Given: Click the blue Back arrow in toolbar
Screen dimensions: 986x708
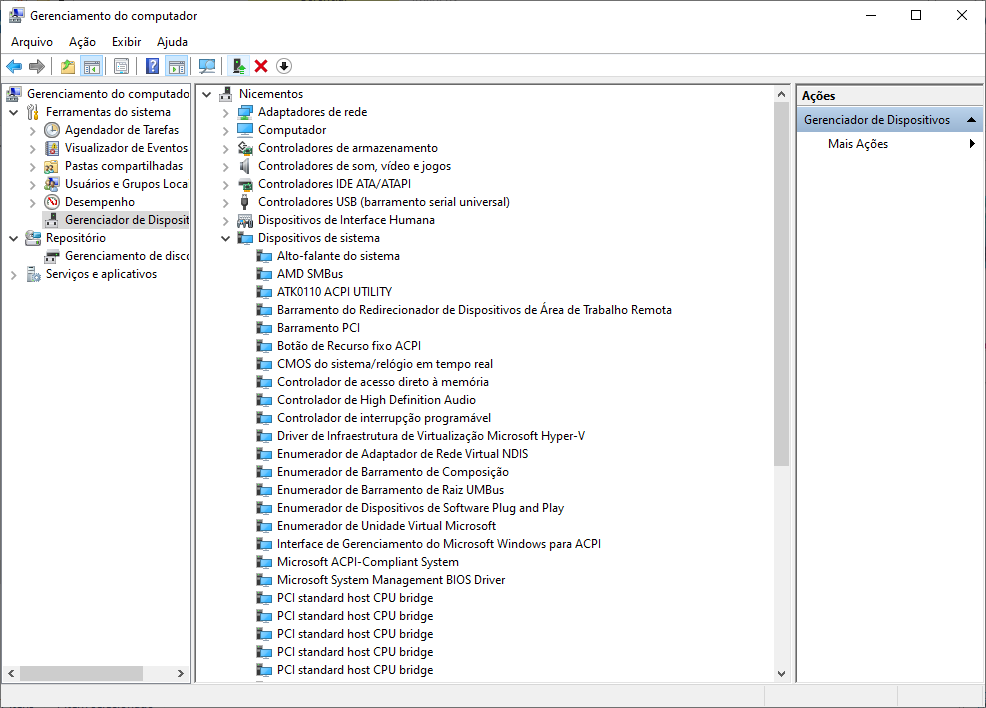Looking at the screenshot, I should coord(14,66).
